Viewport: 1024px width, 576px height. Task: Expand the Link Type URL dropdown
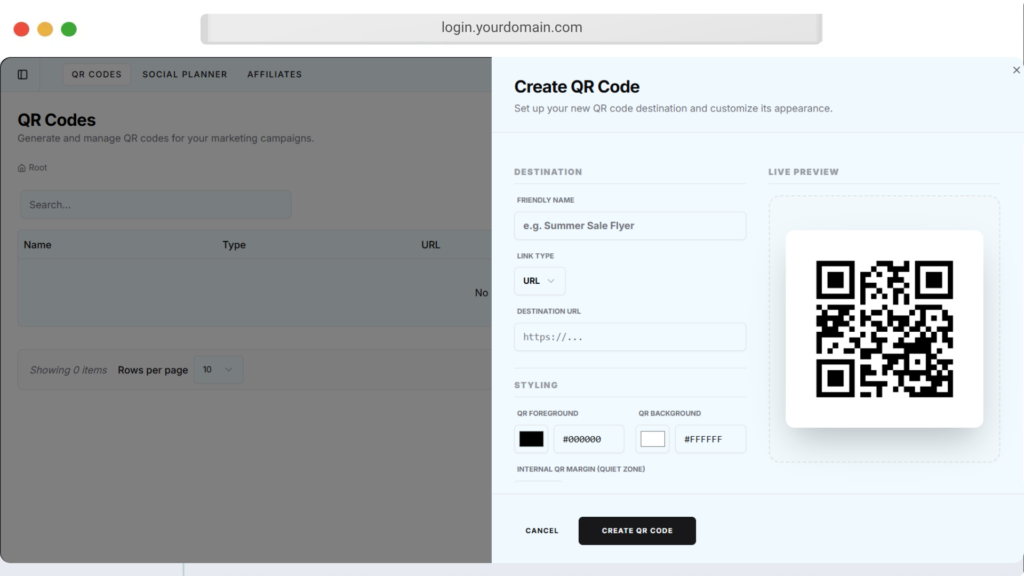[x=539, y=281]
